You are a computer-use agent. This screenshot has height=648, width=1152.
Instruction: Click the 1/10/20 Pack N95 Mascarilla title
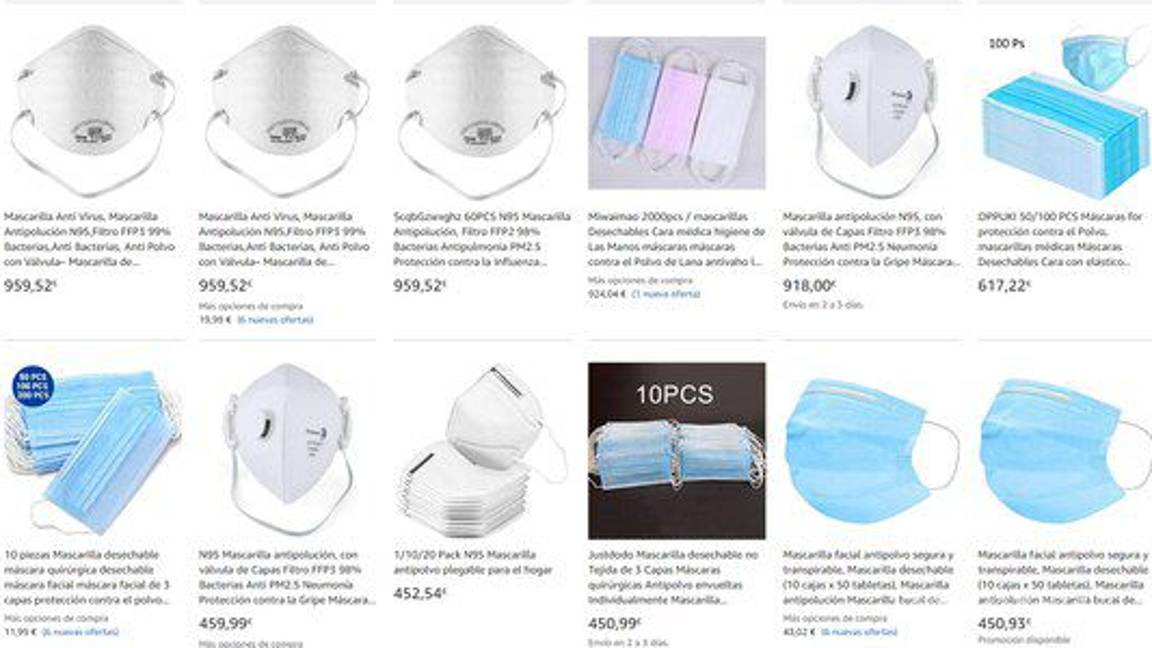tap(472, 562)
